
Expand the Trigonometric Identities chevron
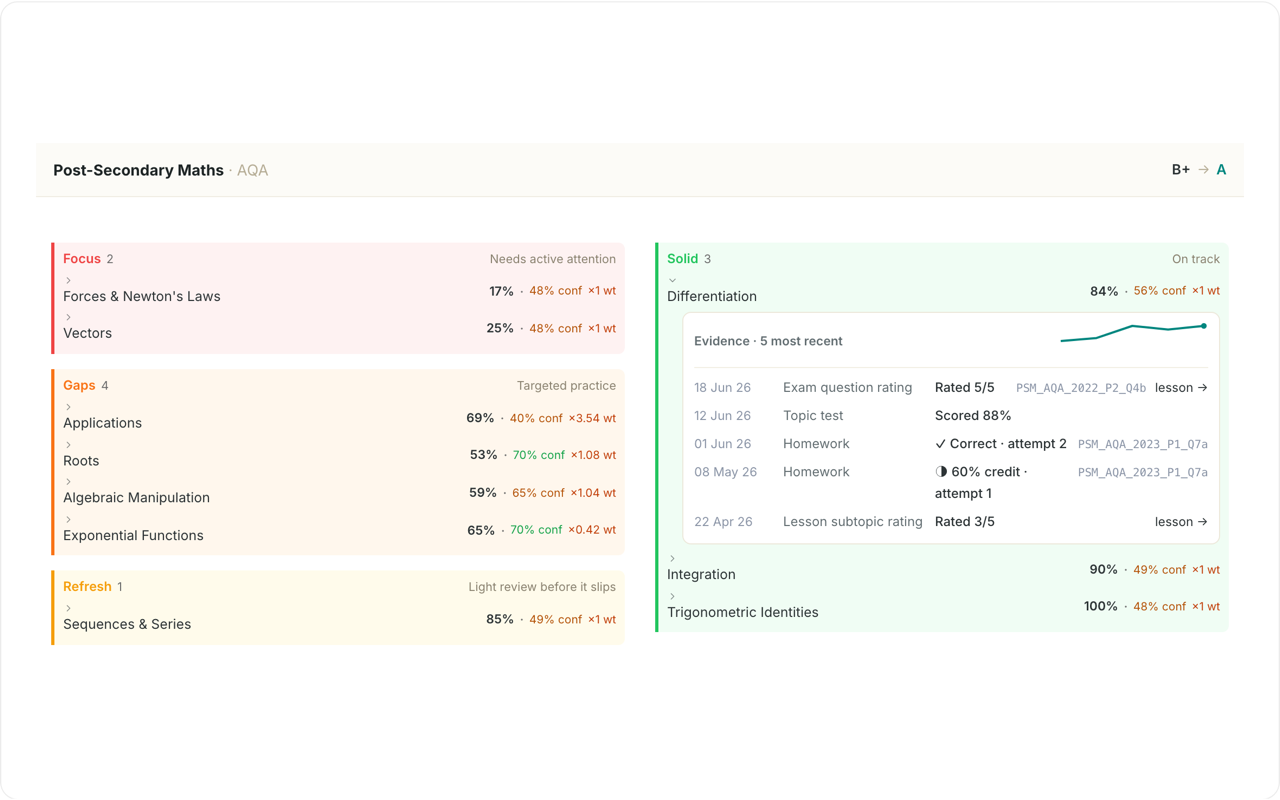pyautogui.click(x=672, y=597)
